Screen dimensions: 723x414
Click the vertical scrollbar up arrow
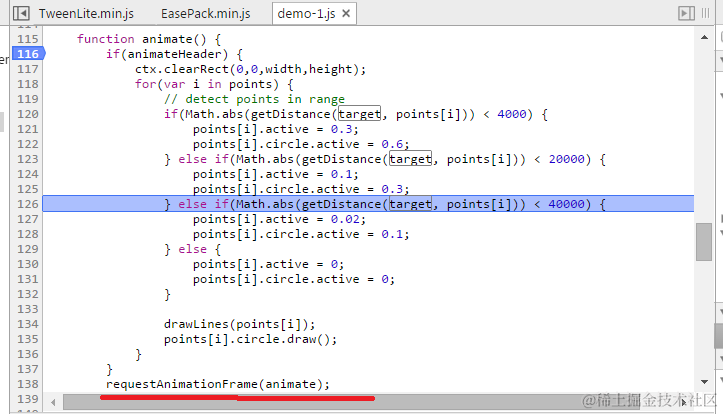point(704,37)
